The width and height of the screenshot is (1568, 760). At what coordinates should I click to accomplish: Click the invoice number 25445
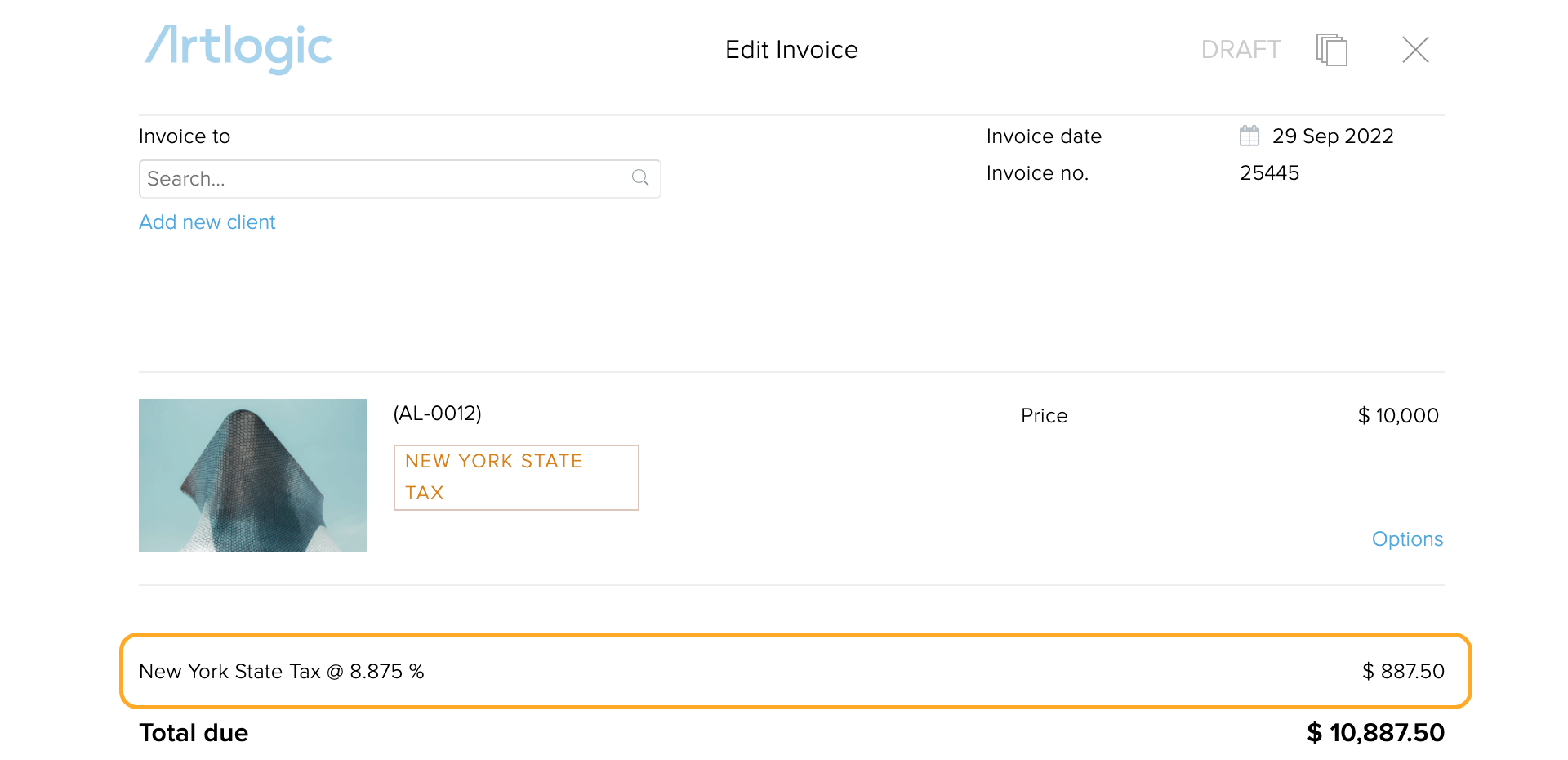[x=1269, y=173]
